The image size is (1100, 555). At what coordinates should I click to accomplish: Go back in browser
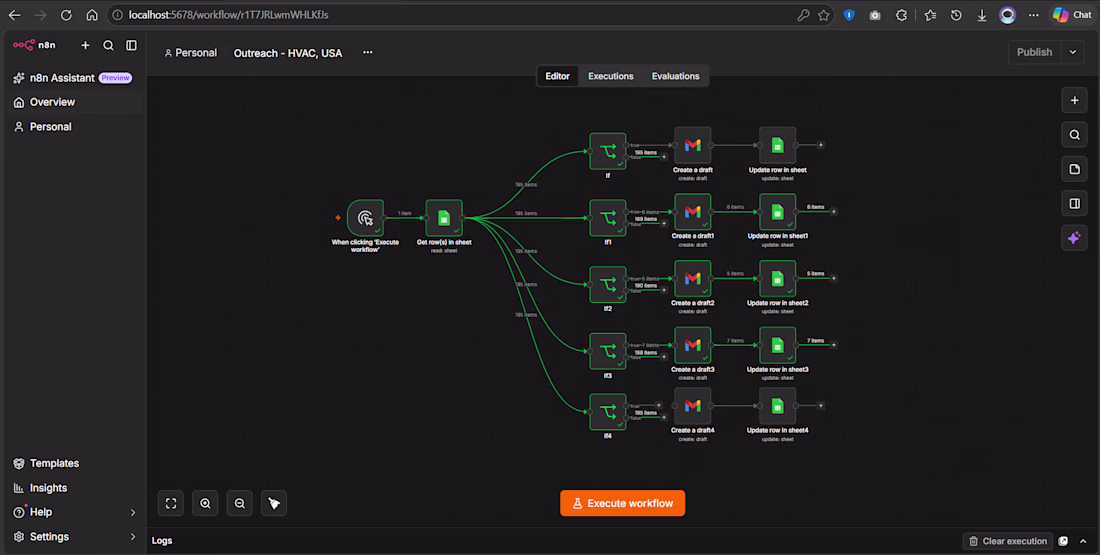coord(14,15)
